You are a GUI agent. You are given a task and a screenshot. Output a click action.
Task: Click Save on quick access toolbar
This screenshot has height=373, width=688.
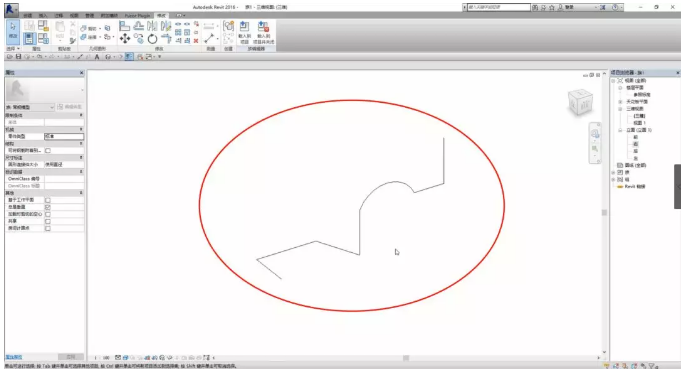[18, 57]
